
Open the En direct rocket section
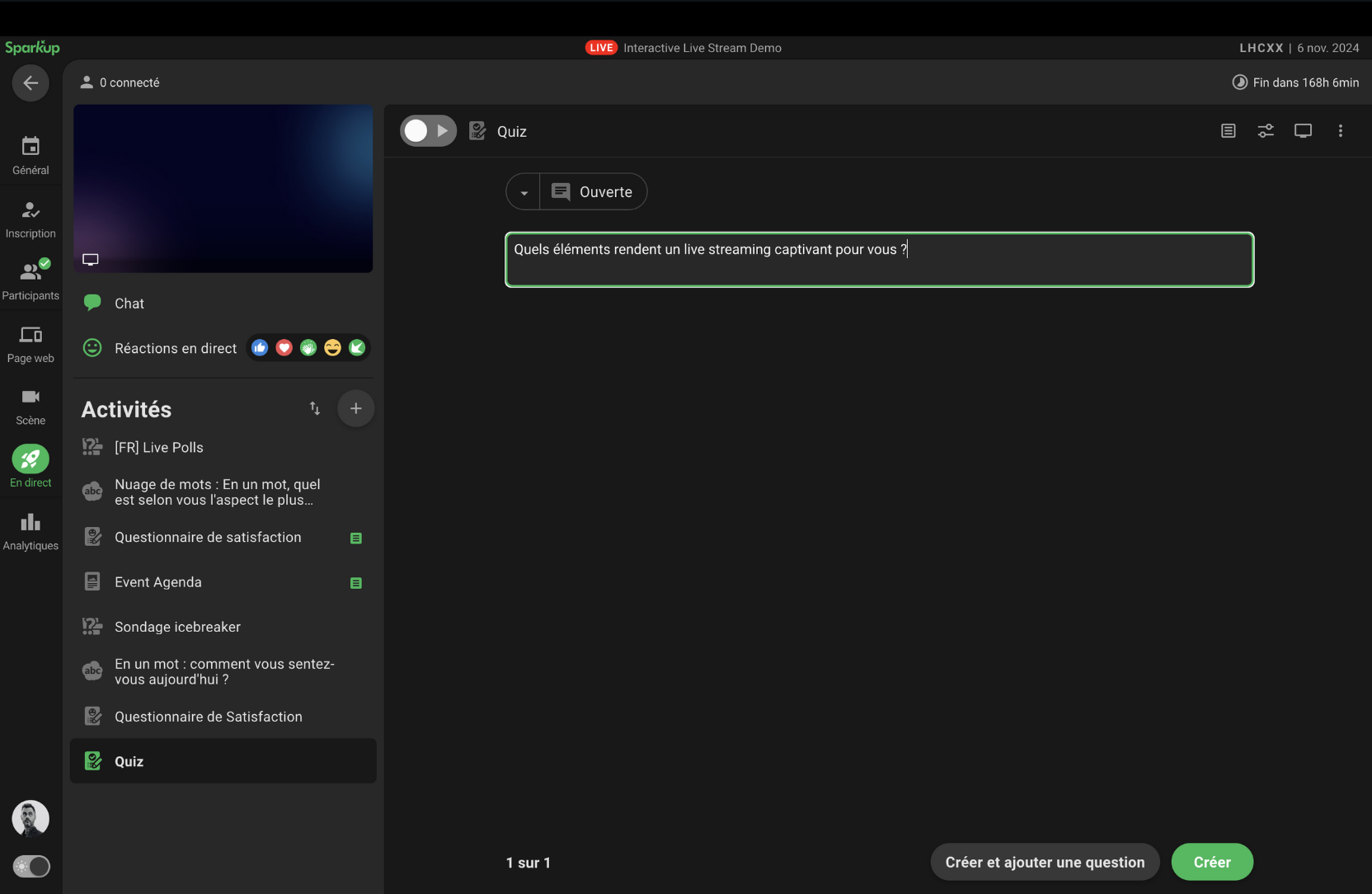pos(31,467)
